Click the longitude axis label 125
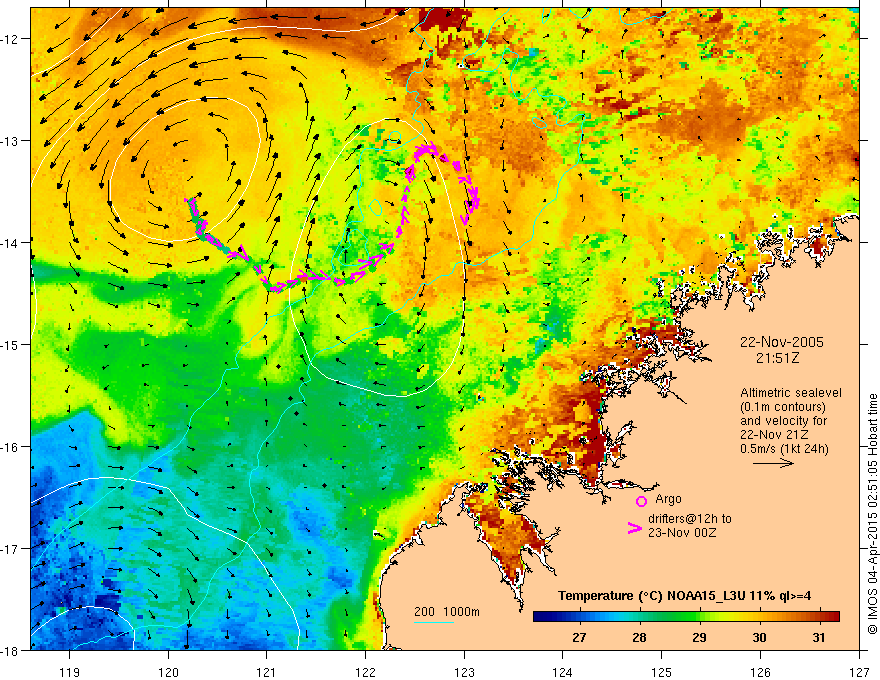The height and width of the screenshot is (680, 880). coord(662,672)
